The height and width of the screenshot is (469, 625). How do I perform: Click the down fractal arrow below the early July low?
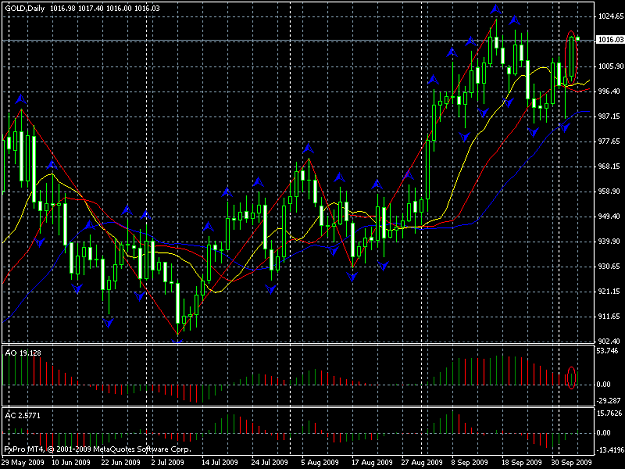click(x=177, y=341)
